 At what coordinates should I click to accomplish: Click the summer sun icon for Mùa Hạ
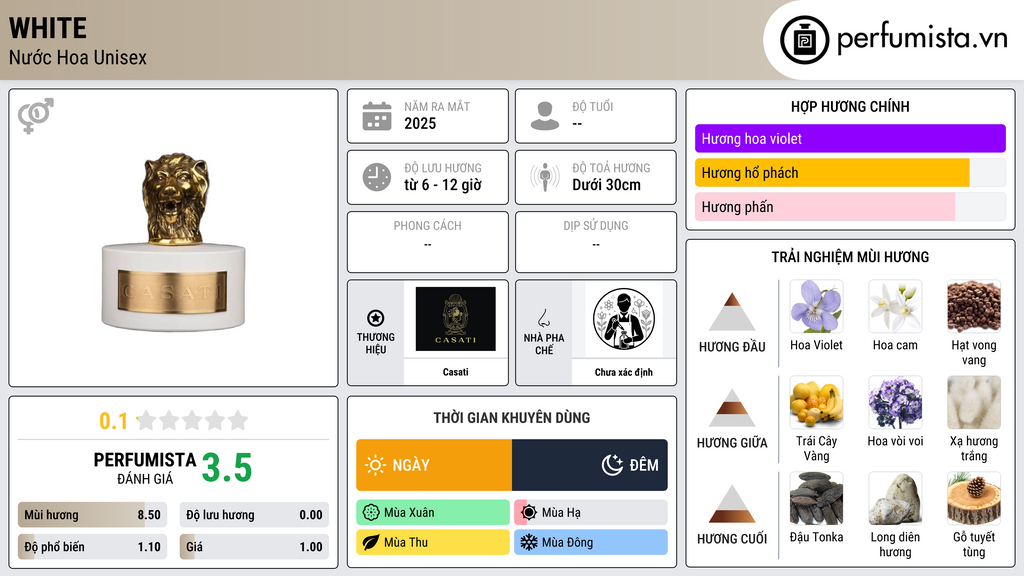[529, 513]
